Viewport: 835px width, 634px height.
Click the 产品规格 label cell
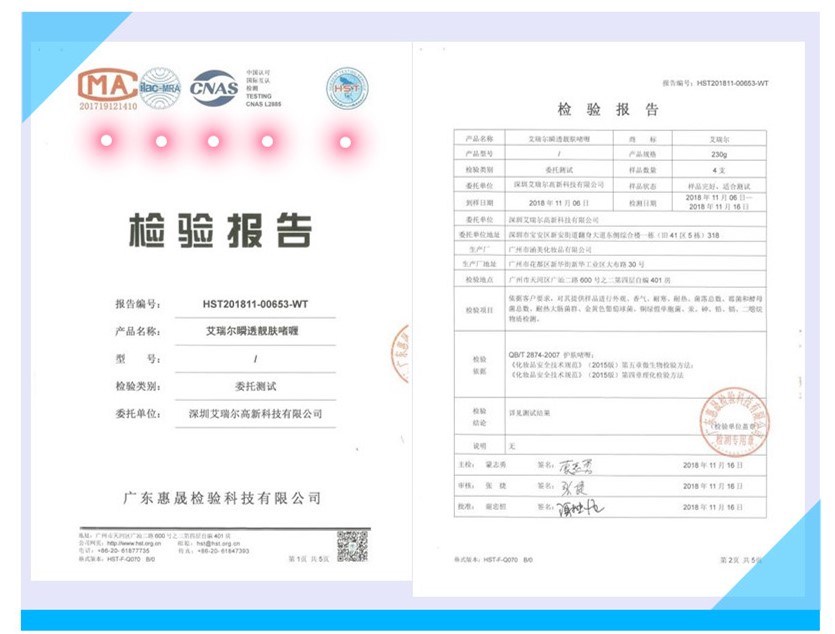[x=643, y=154]
